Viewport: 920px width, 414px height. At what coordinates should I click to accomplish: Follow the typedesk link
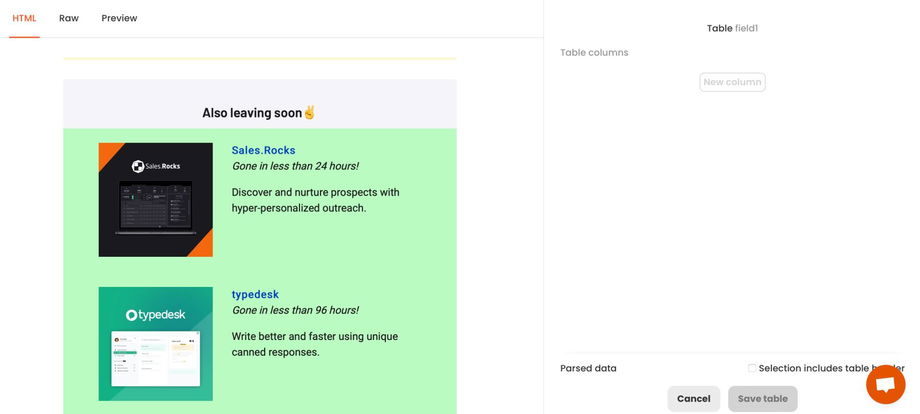(x=255, y=294)
